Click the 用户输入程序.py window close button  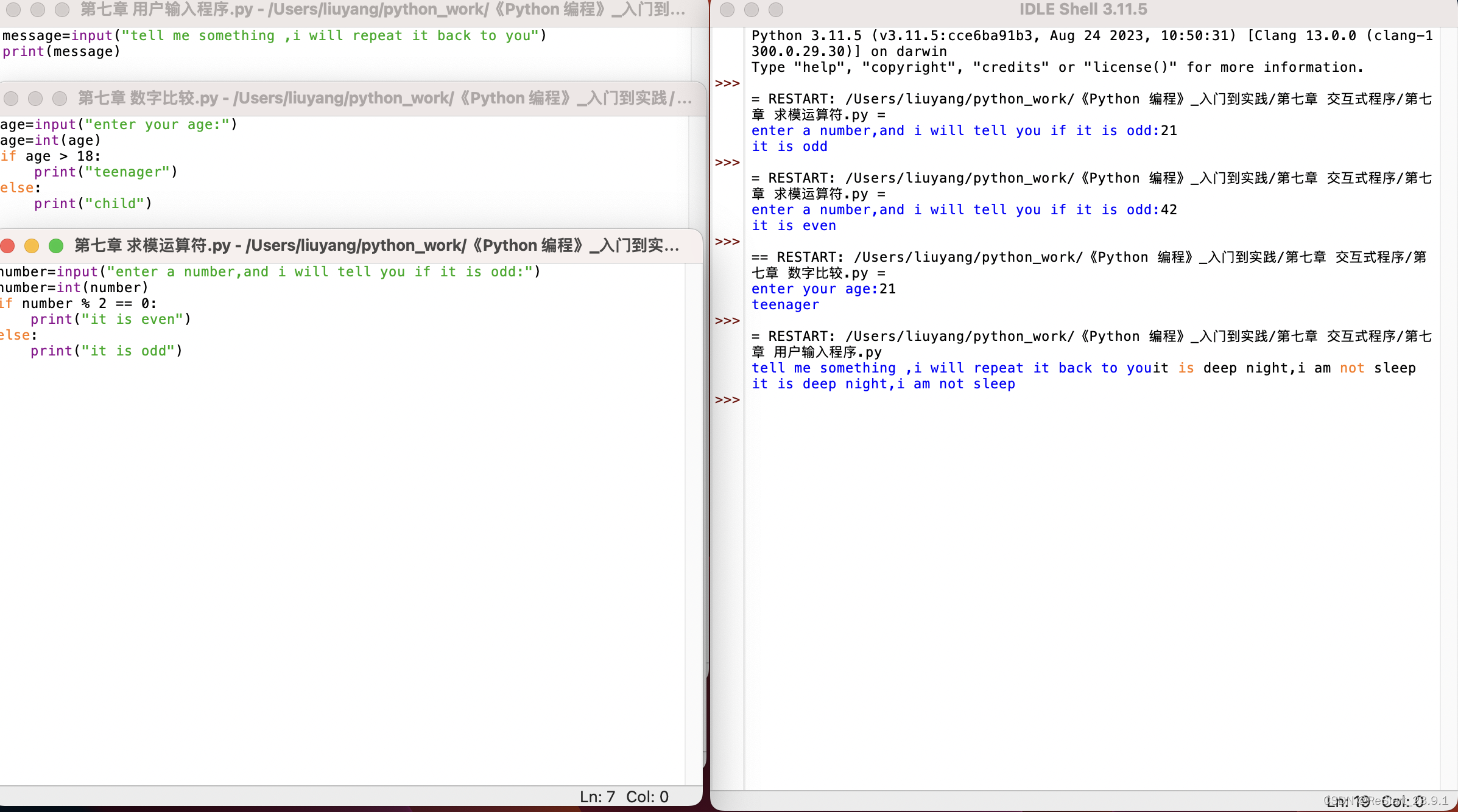[x=13, y=10]
